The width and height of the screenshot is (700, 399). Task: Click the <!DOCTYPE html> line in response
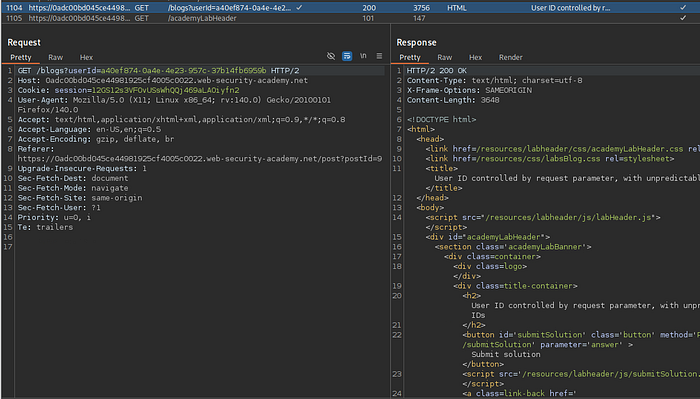[x=441, y=120]
